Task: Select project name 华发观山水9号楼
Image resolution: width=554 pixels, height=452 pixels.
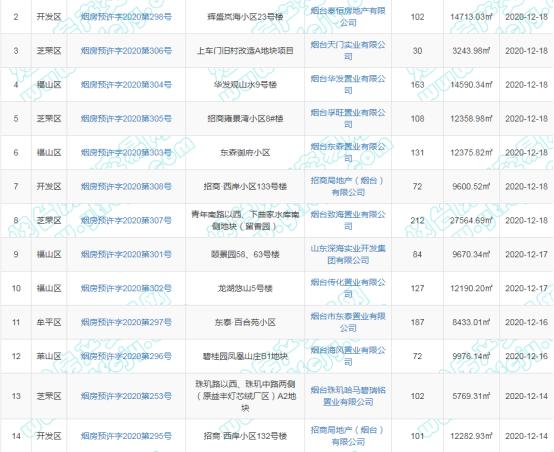Action: tap(245, 85)
